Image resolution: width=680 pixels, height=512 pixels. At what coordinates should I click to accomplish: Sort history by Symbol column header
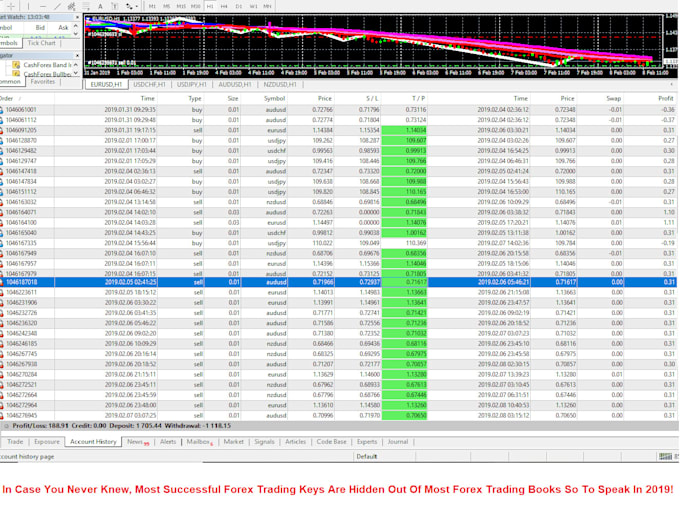pyautogui.click(x=274, y=99)
